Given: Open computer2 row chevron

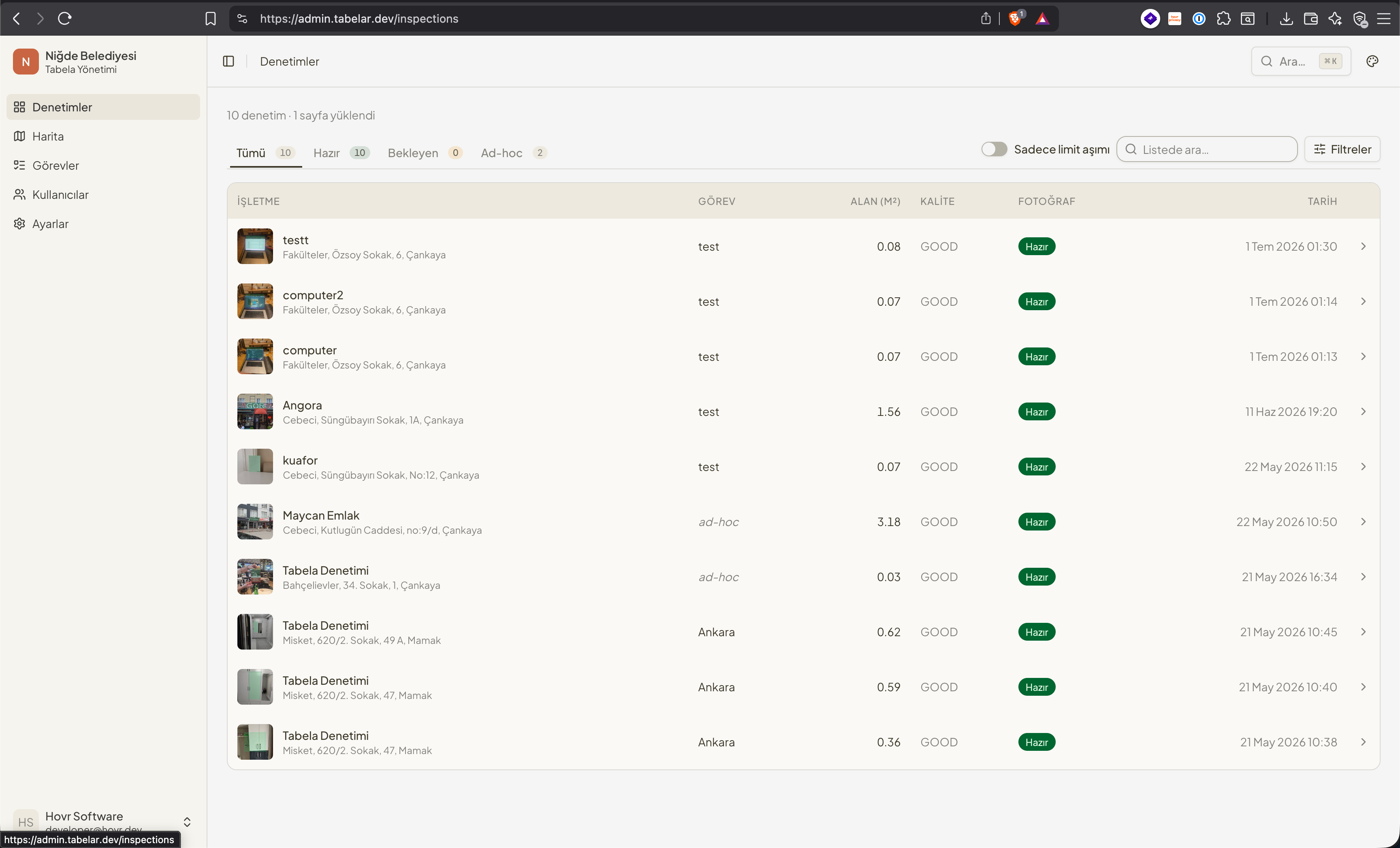Looking at the screenshot, I should (x=1363, y=302).
